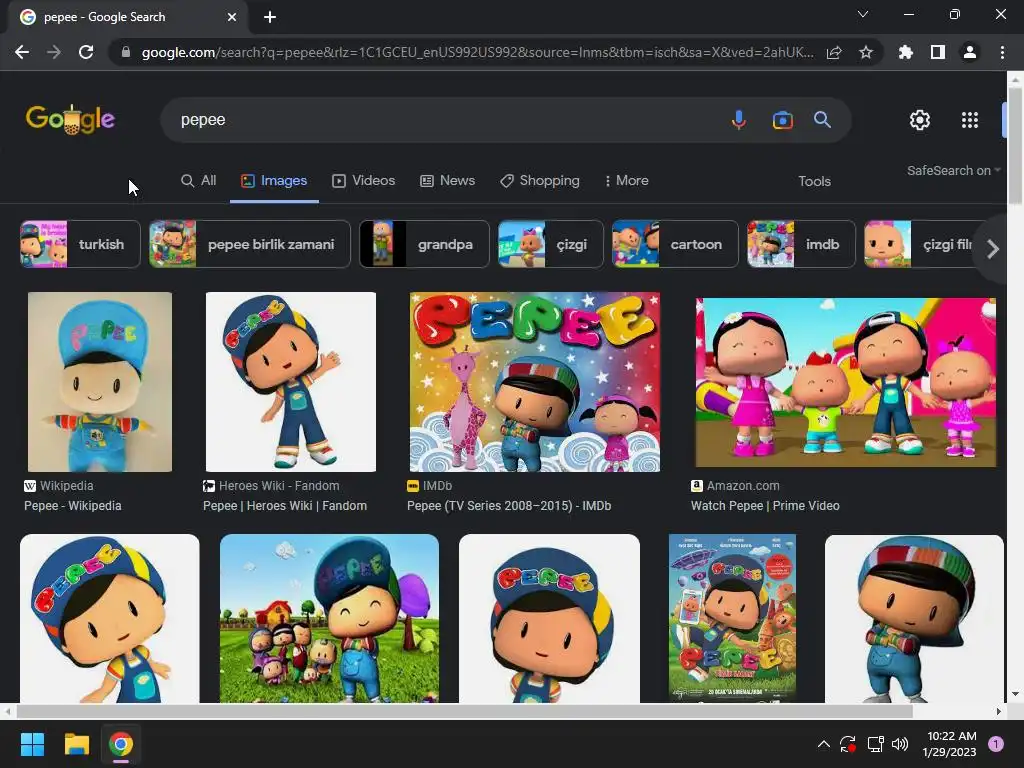Screen dimensions: 1024x768
Task: Switch to Videos results
Action: [x=364, y=181]
